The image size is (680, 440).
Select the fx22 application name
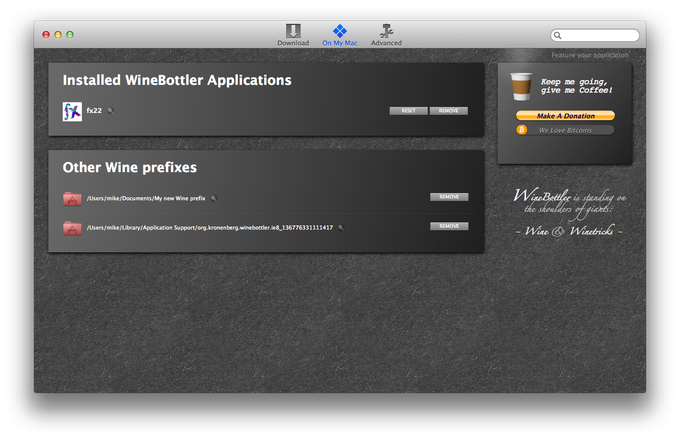tap(94, 111)
